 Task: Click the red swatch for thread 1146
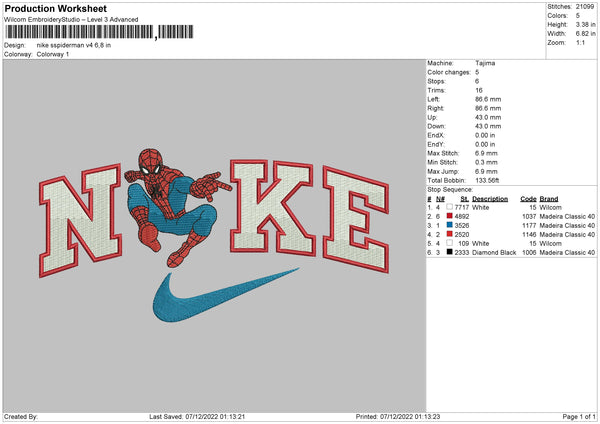tap(450, 234)
